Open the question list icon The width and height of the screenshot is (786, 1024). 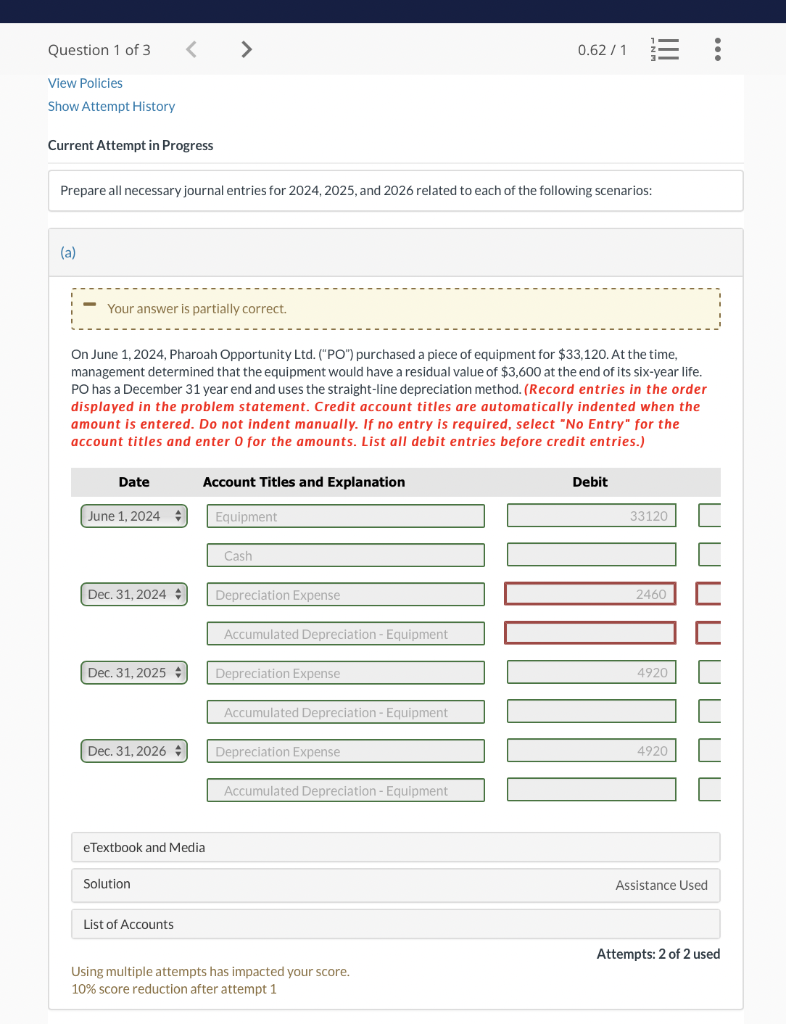(665, 49)
